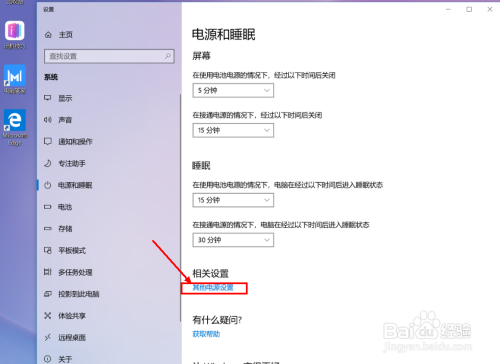
Task: Click the 专注助手 moon icon
Action: pyautogui.click(x=48, y=163)
